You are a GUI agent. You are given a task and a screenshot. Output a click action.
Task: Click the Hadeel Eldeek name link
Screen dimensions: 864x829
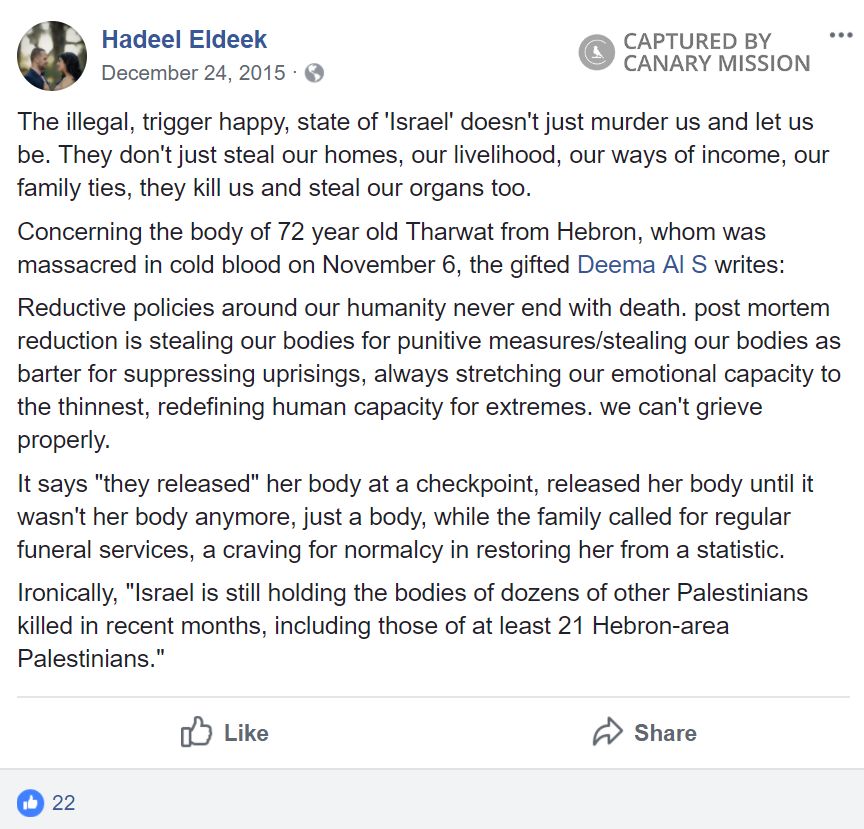click(x=184, y=40)
